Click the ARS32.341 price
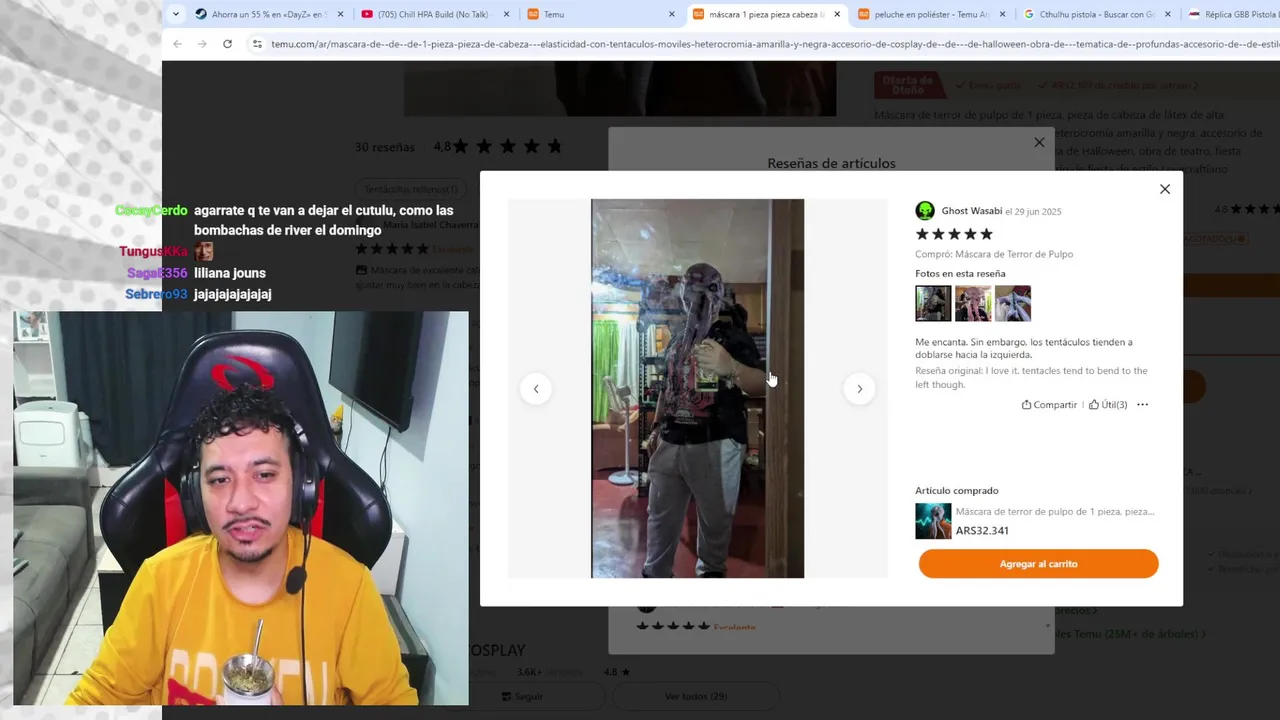Screen dimensions: 1280x720 (x=982, y=531)
